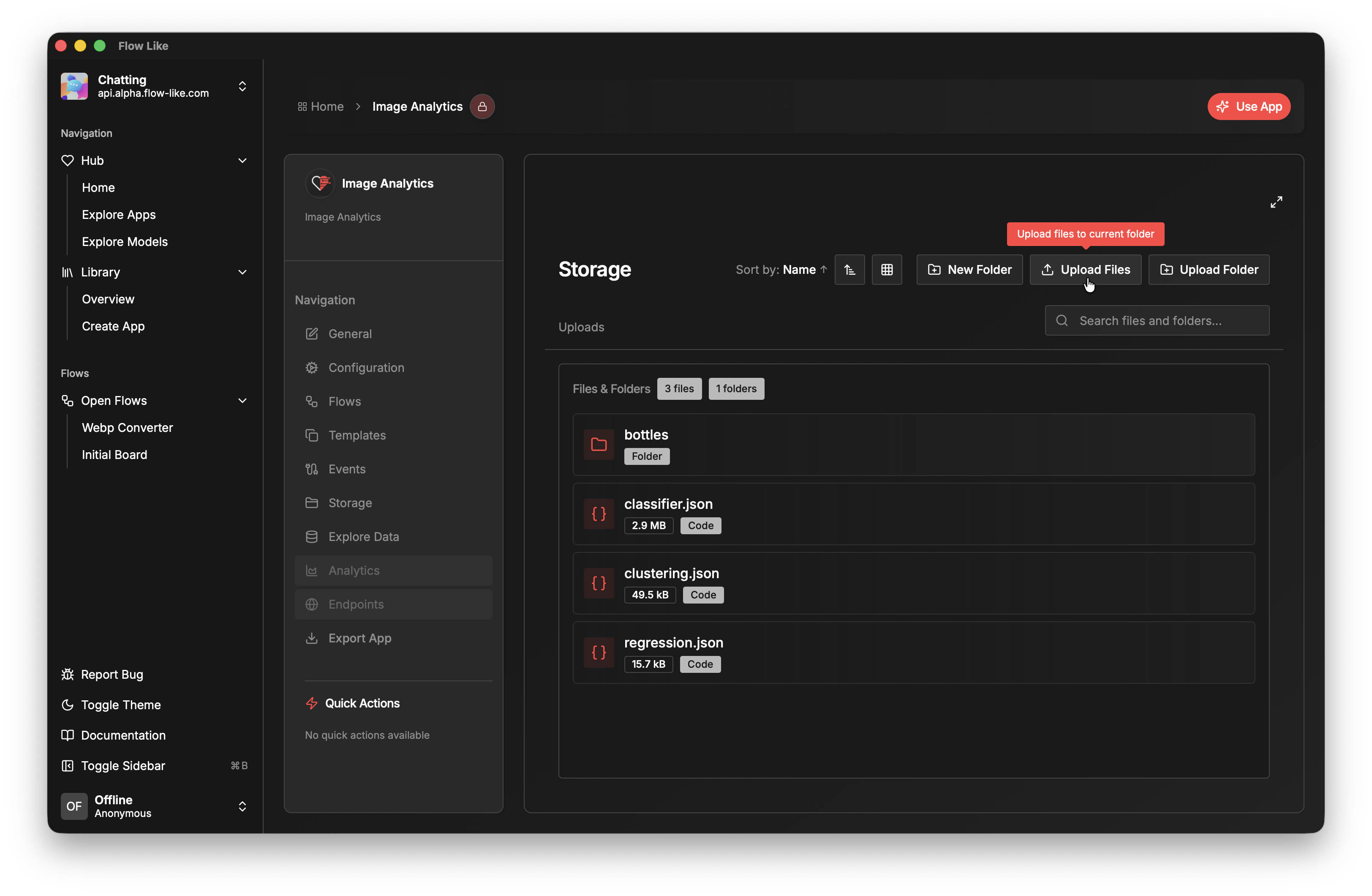The height and width of the screenshot is (896, 1372).
Task: Toggle Theme from the sidebar
Action: (x=121, y=705)
